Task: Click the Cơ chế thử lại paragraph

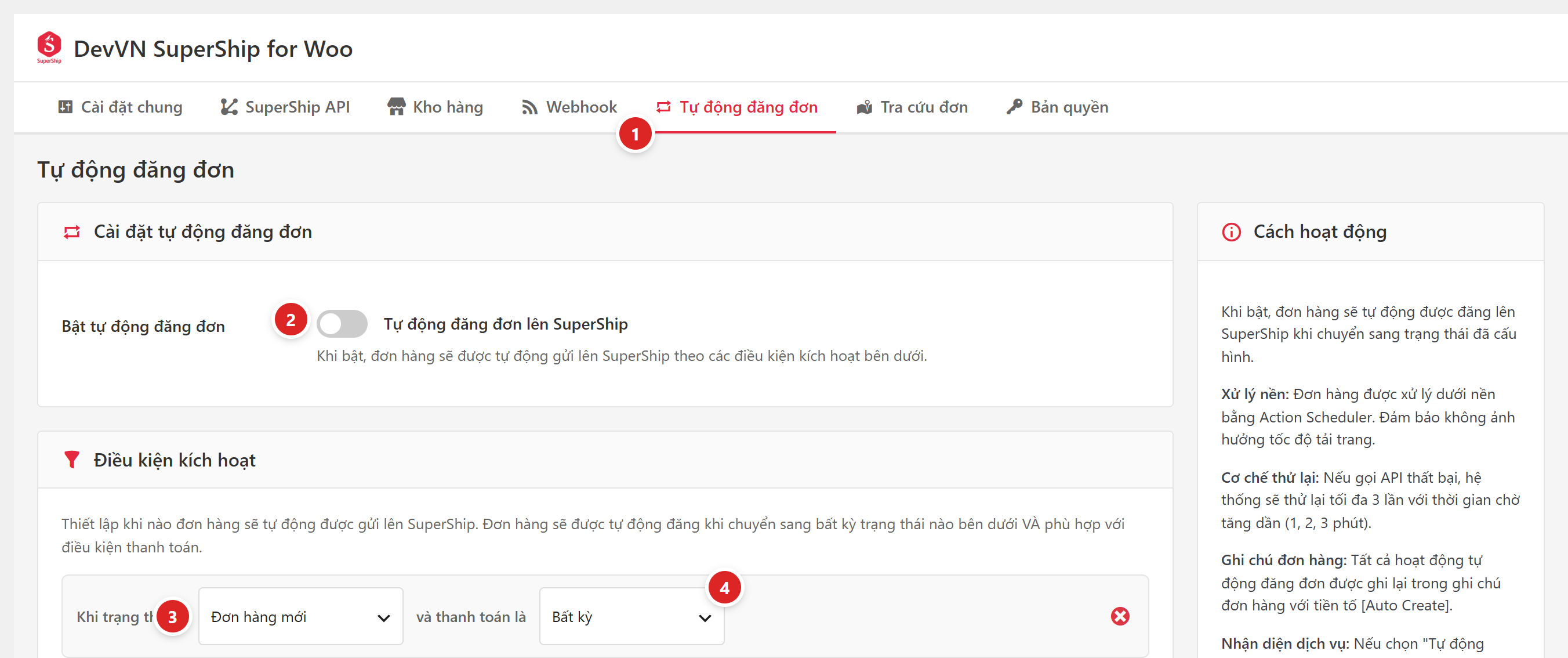Action: click(1370, 500)
